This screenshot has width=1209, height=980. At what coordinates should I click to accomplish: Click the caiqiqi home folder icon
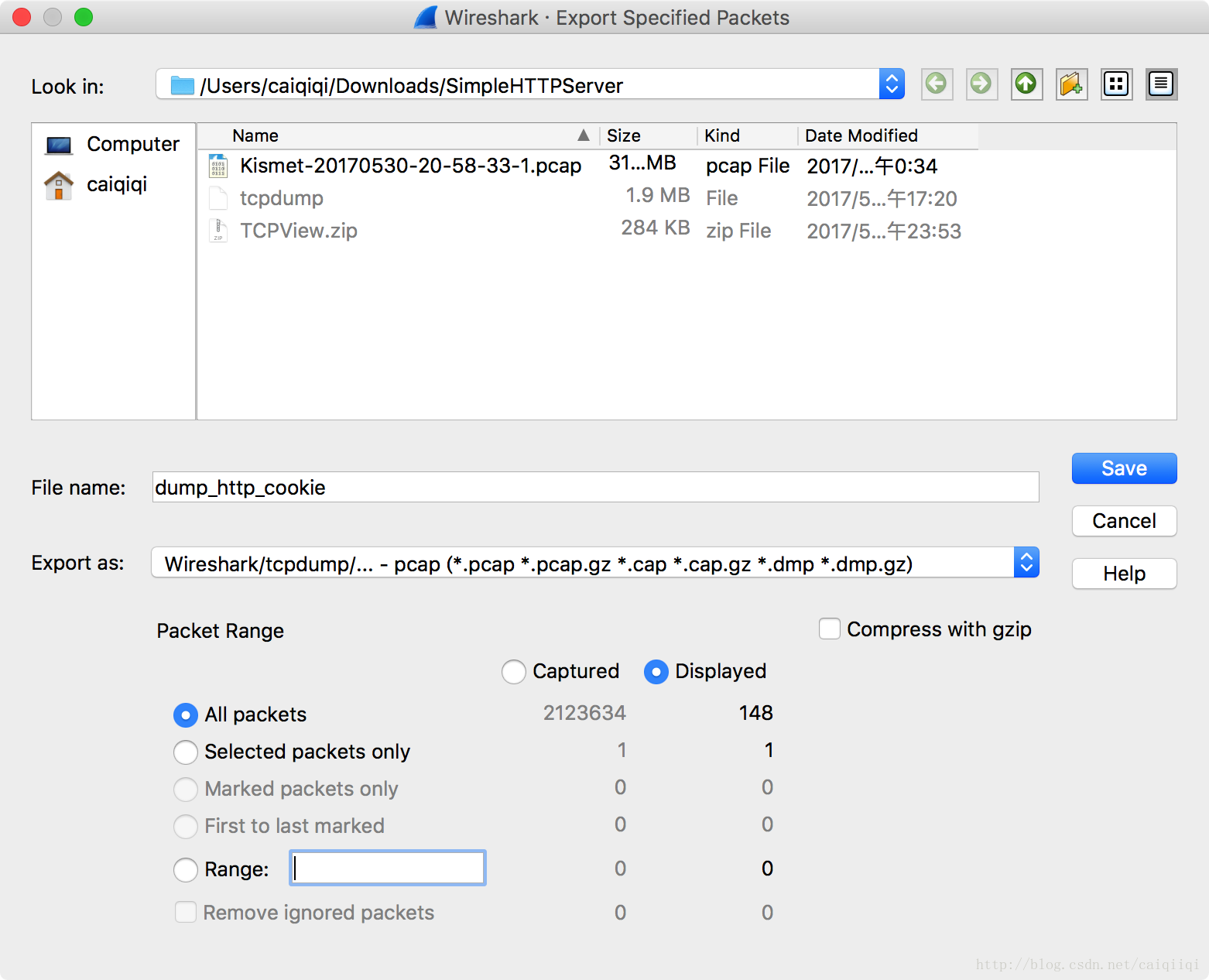[59, 185]
